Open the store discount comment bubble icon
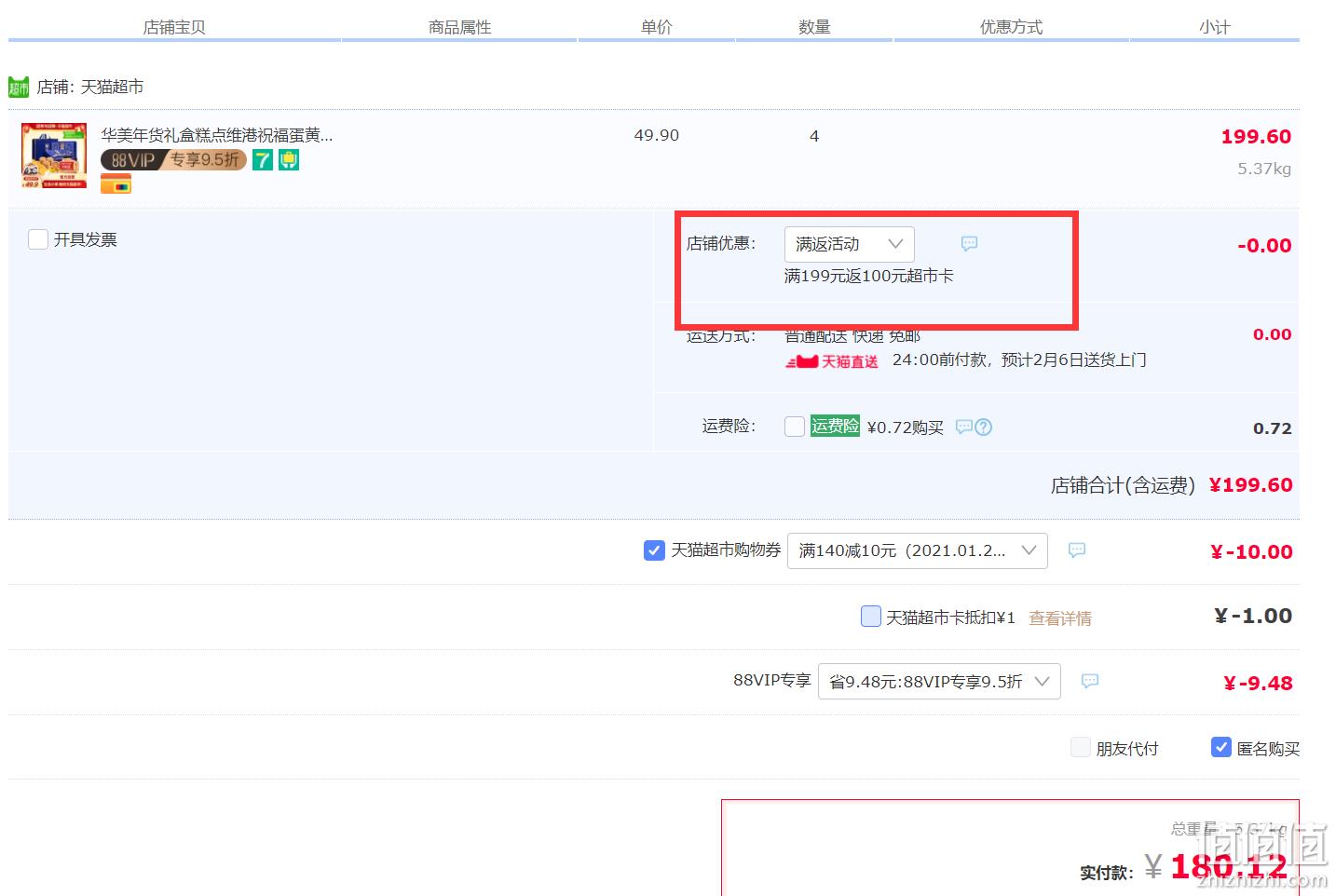Image resolution: width=1336 pixels, height=896 pixels. coord(969,244)
